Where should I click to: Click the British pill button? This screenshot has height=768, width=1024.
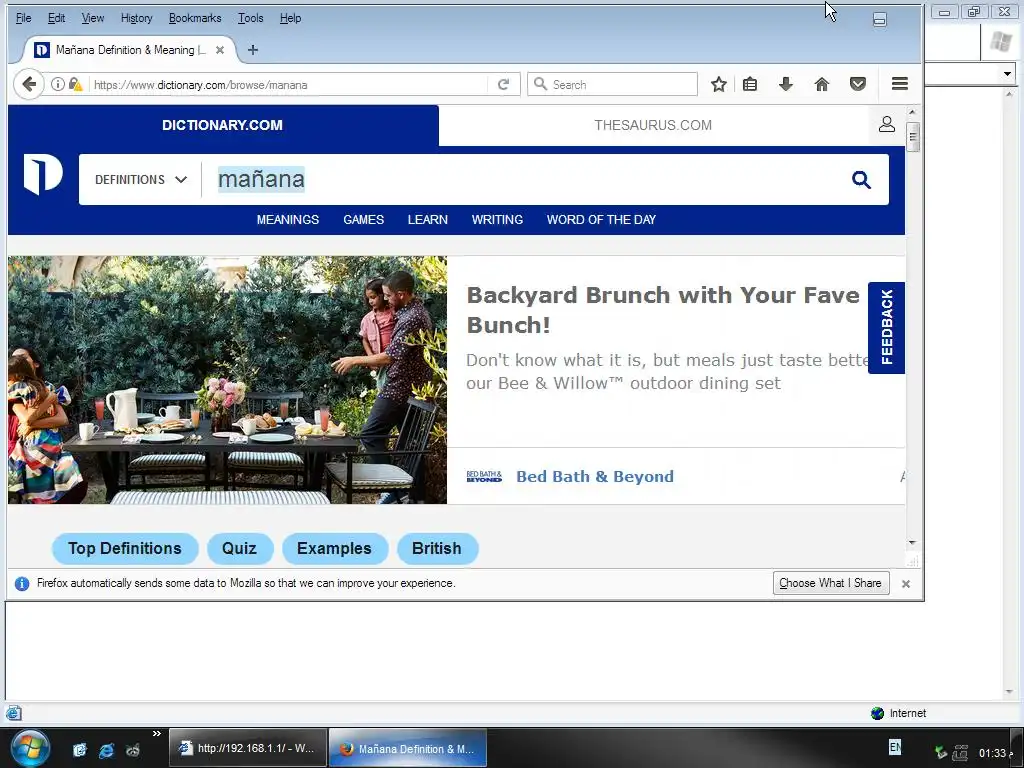[x=437, y=549]
